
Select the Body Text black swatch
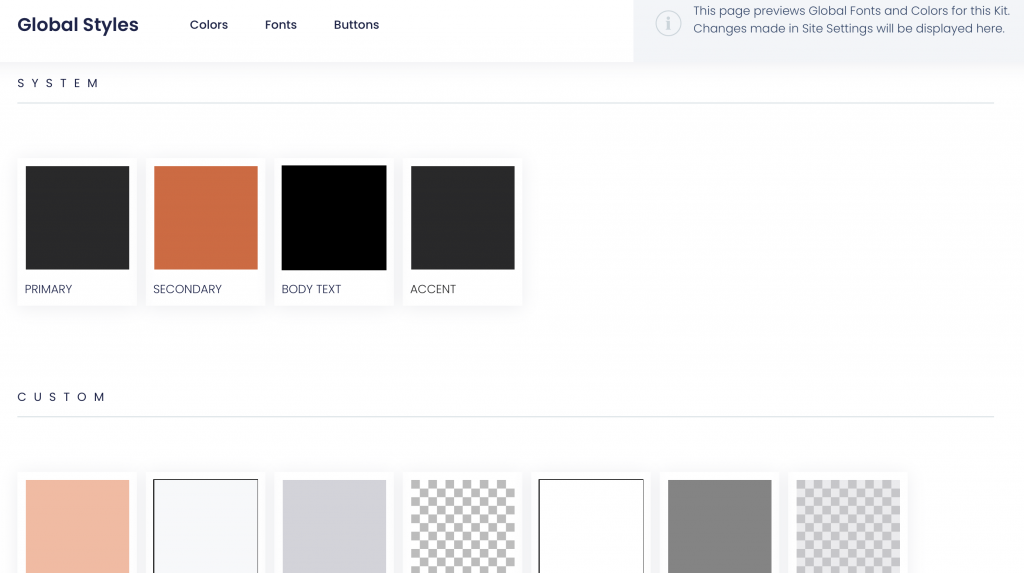coord(334,218)
